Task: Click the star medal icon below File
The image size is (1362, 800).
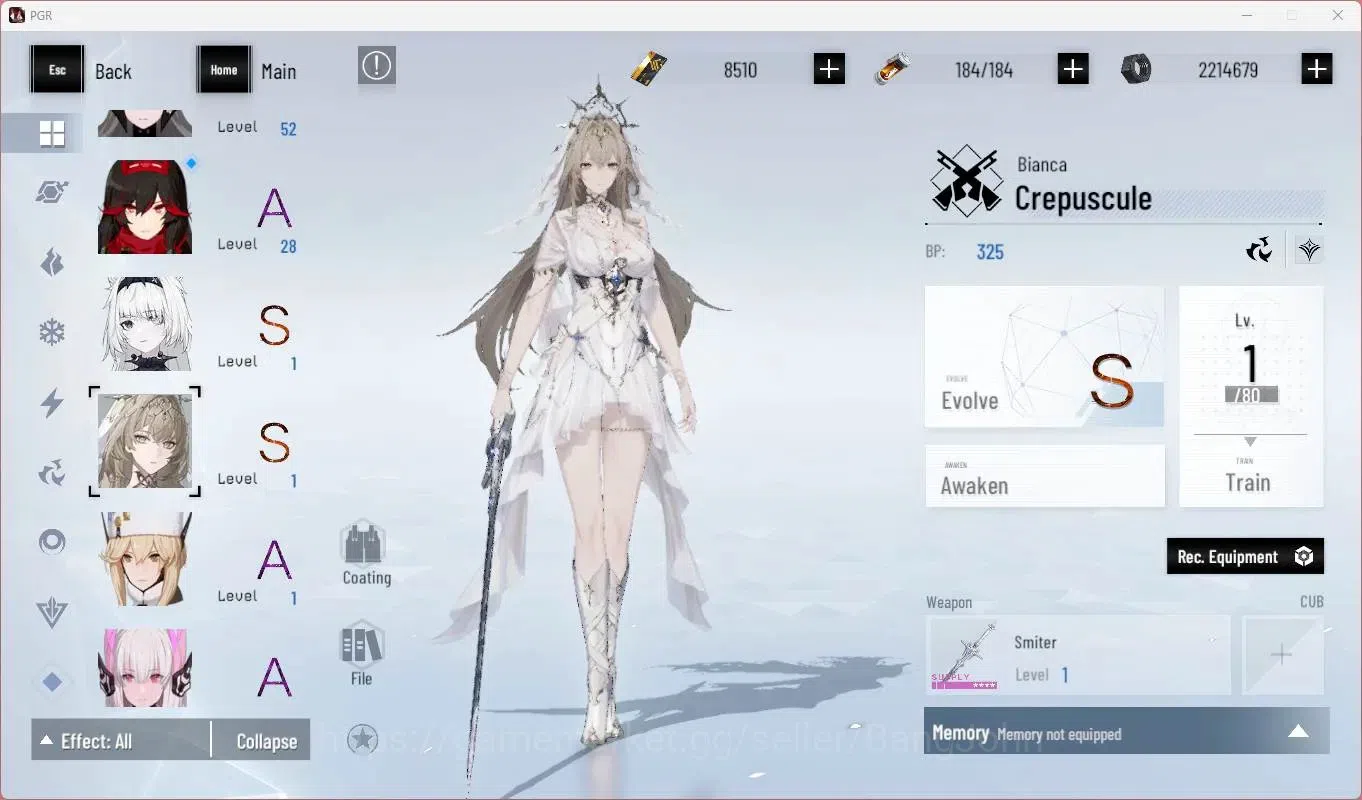Action: (x=362, y=740)
